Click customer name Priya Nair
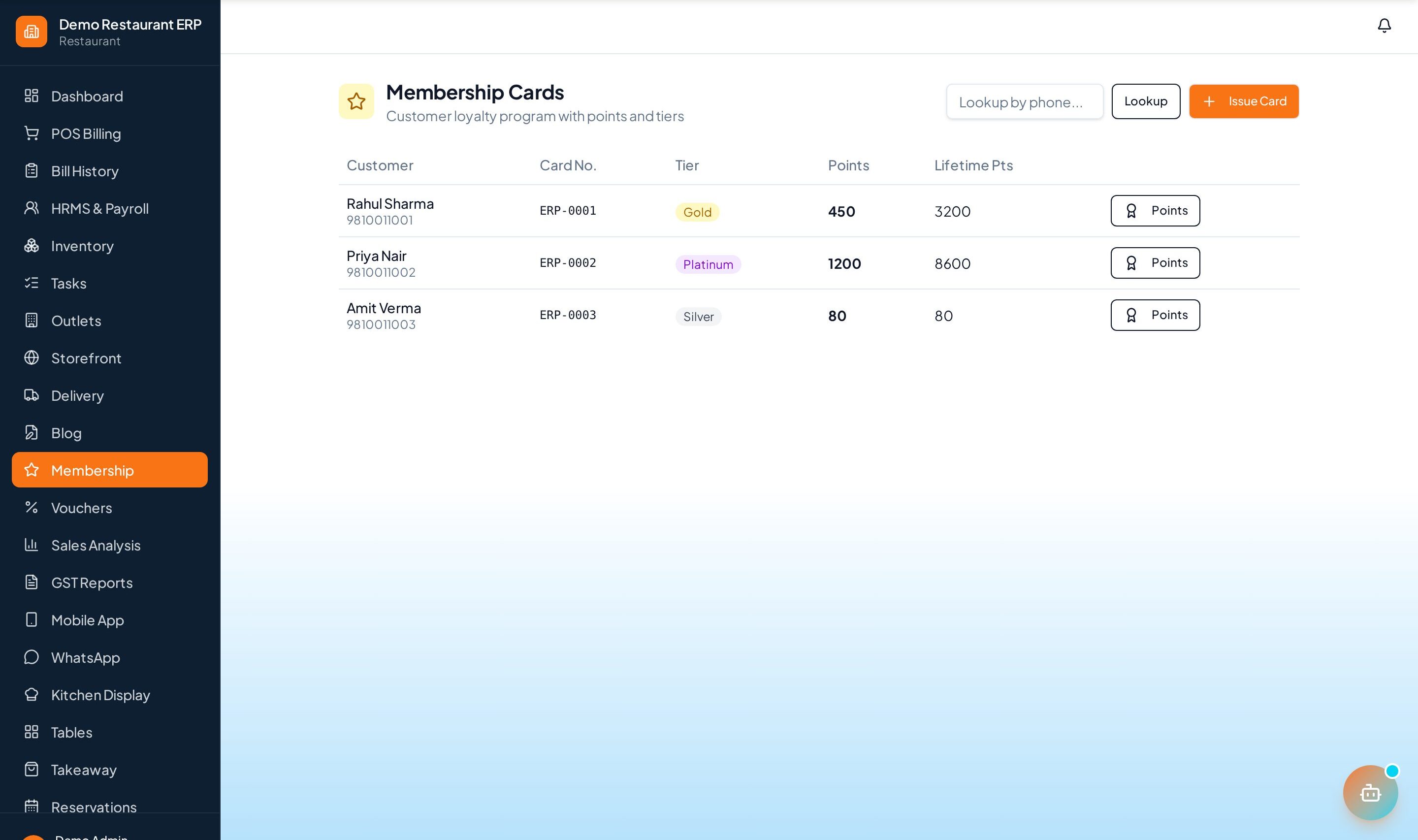Screen dimensions: 1418x840 point(376,256)
